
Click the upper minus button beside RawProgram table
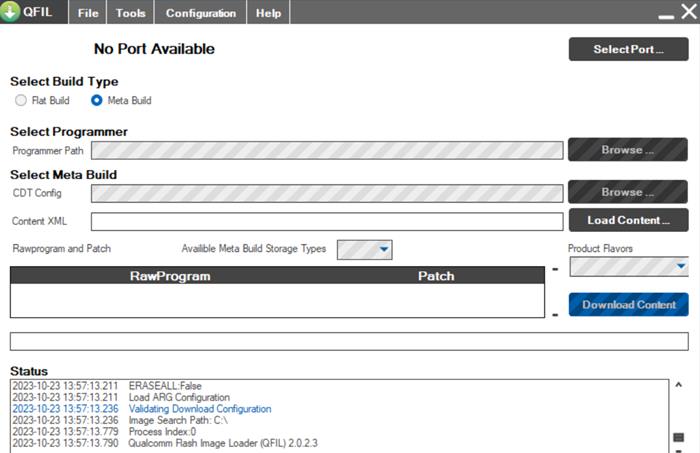[555, 269]
